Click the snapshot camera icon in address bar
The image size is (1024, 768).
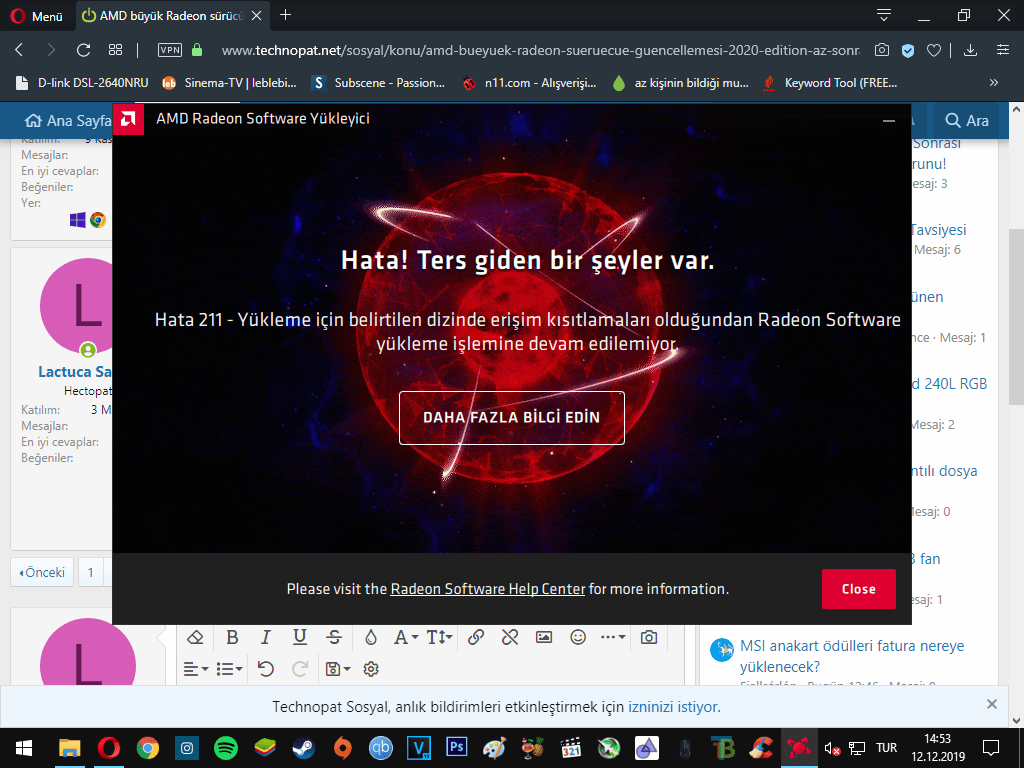pos(882,50)
